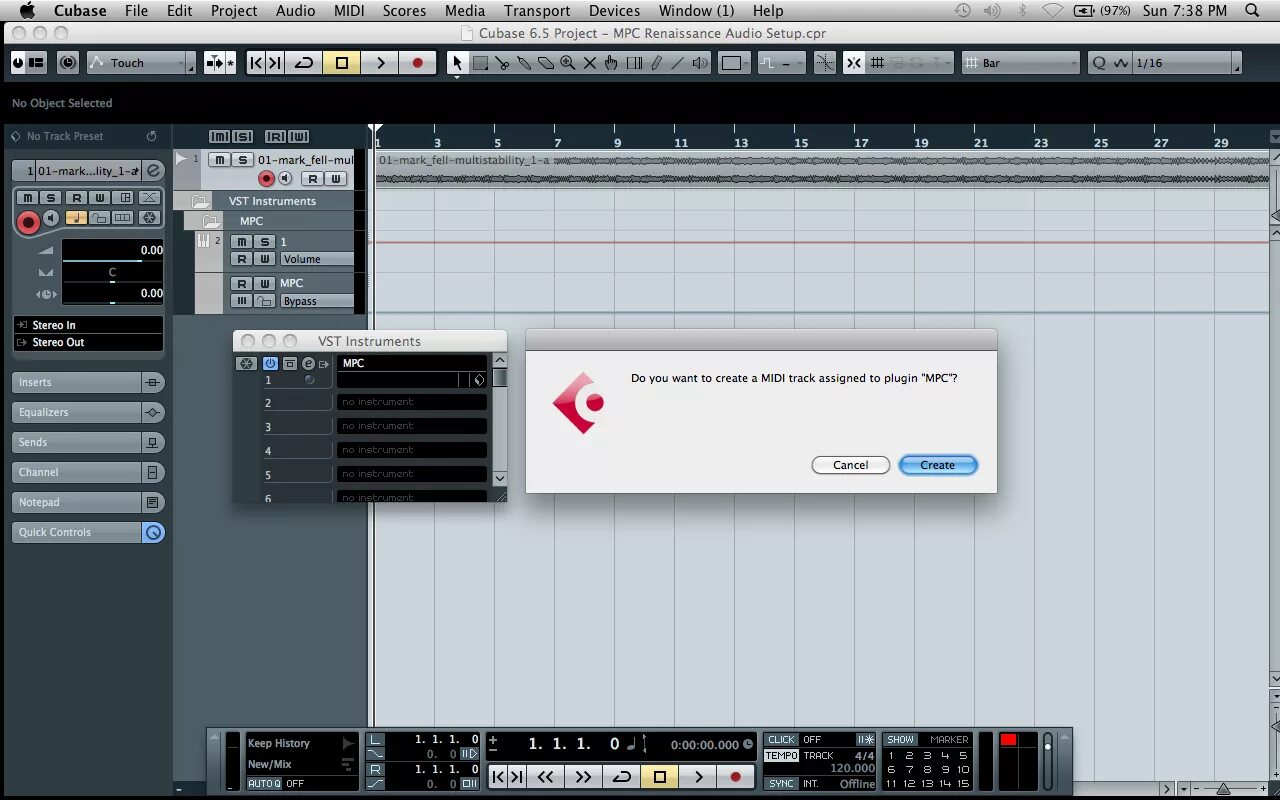
Task: Open the Stereo In input routing
Action: [x=88, y=325]
